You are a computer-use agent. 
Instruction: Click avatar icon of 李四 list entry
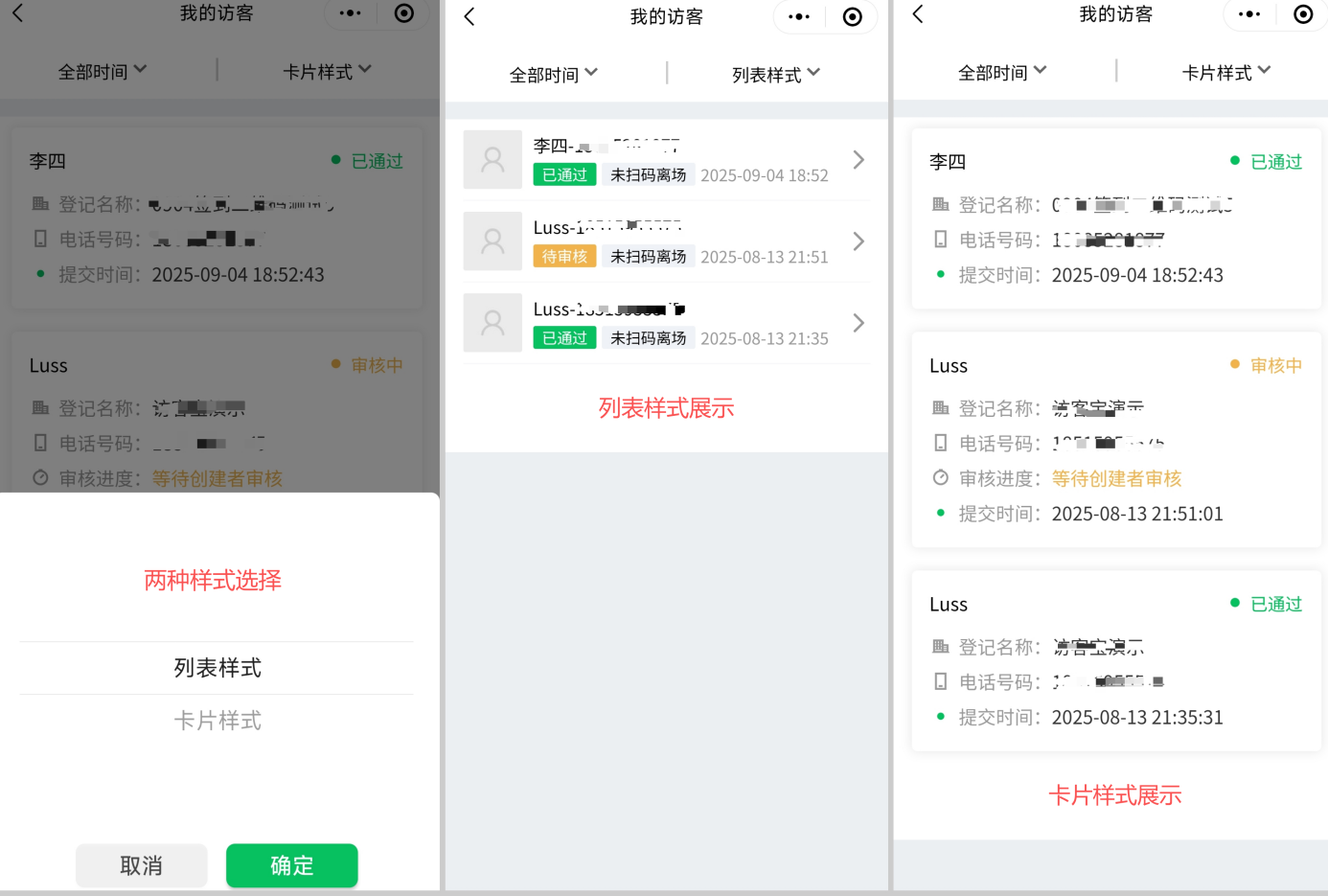tap(492, 160)
